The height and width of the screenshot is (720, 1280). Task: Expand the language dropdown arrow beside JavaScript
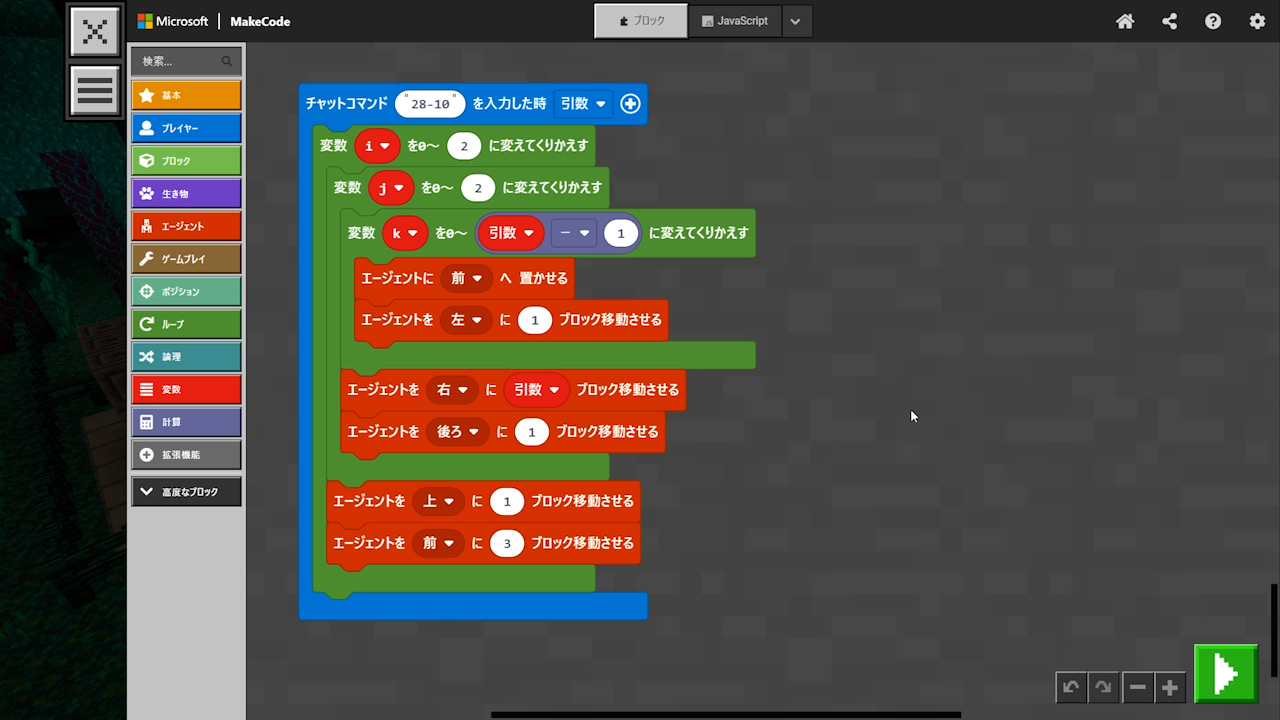796,21
